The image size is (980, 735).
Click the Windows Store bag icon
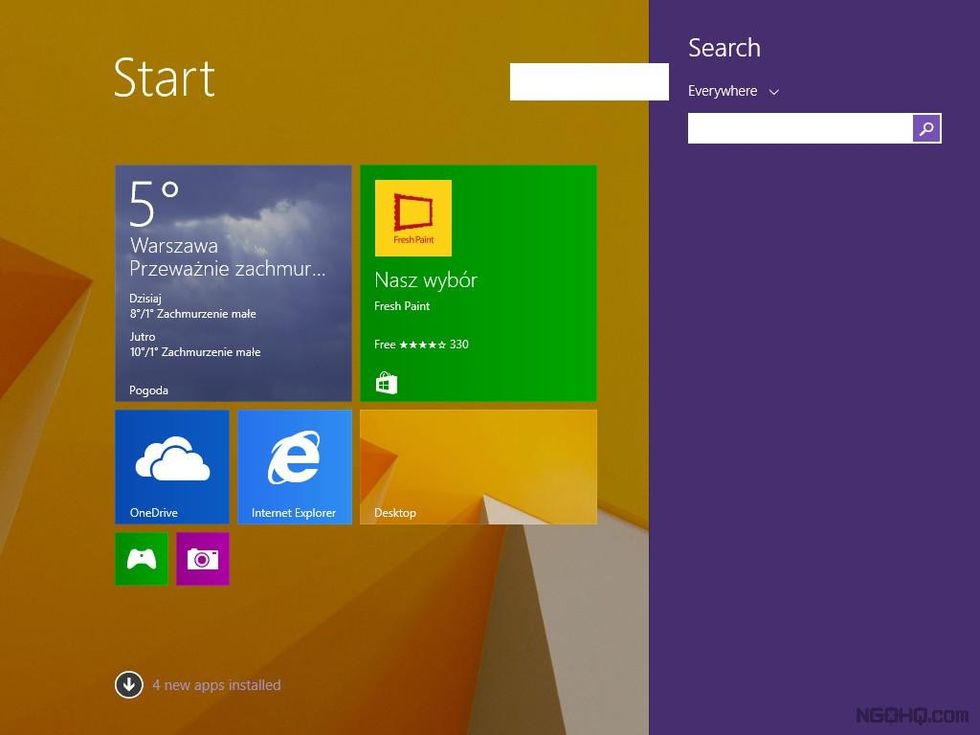tap(386, 383)
